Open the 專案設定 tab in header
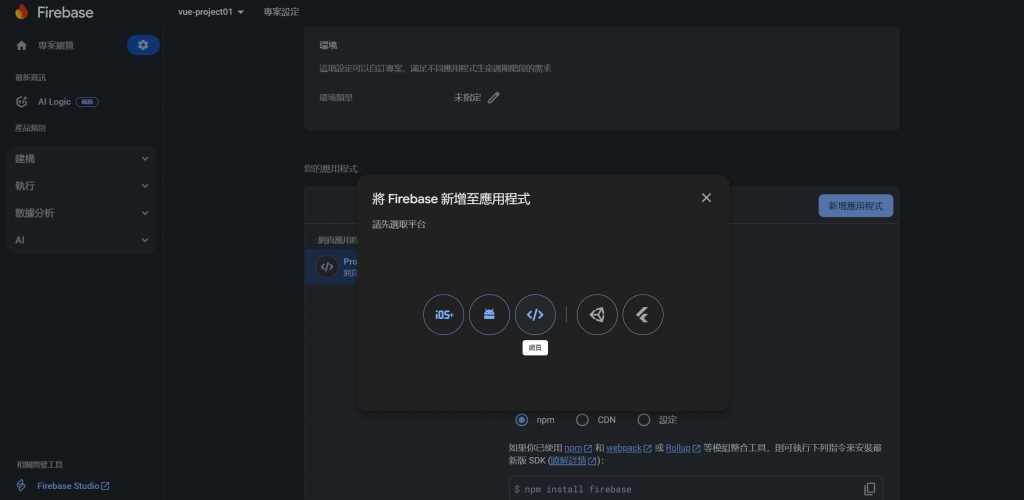 (x=281, y=12)
